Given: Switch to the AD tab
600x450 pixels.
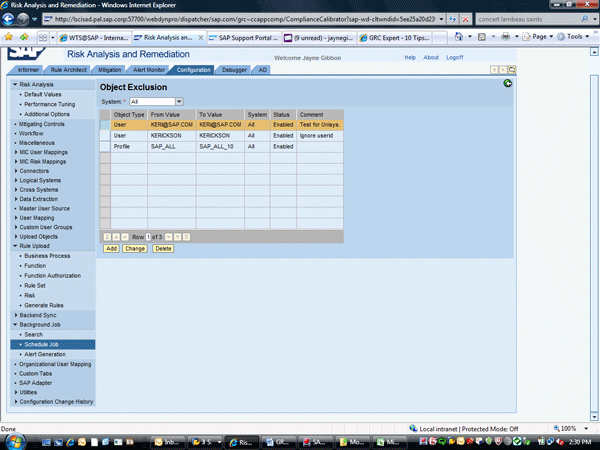Looking at the screenshot, I should click(x=262, y=70).
